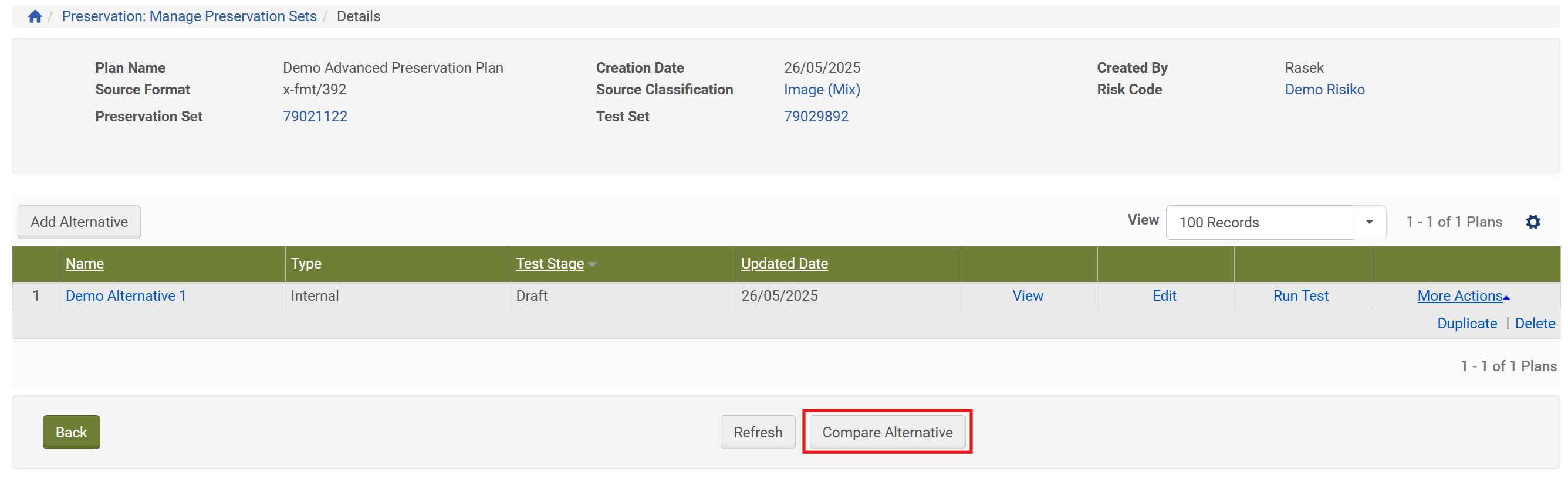1568x479 pixels.
Task: View Demo Alternative 1 row
Action: click(x=1028, y=296)
